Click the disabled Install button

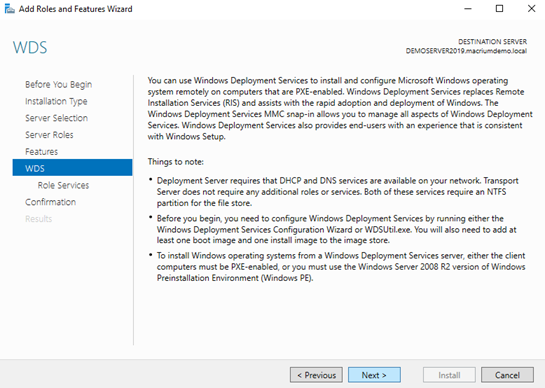point(449,375)
